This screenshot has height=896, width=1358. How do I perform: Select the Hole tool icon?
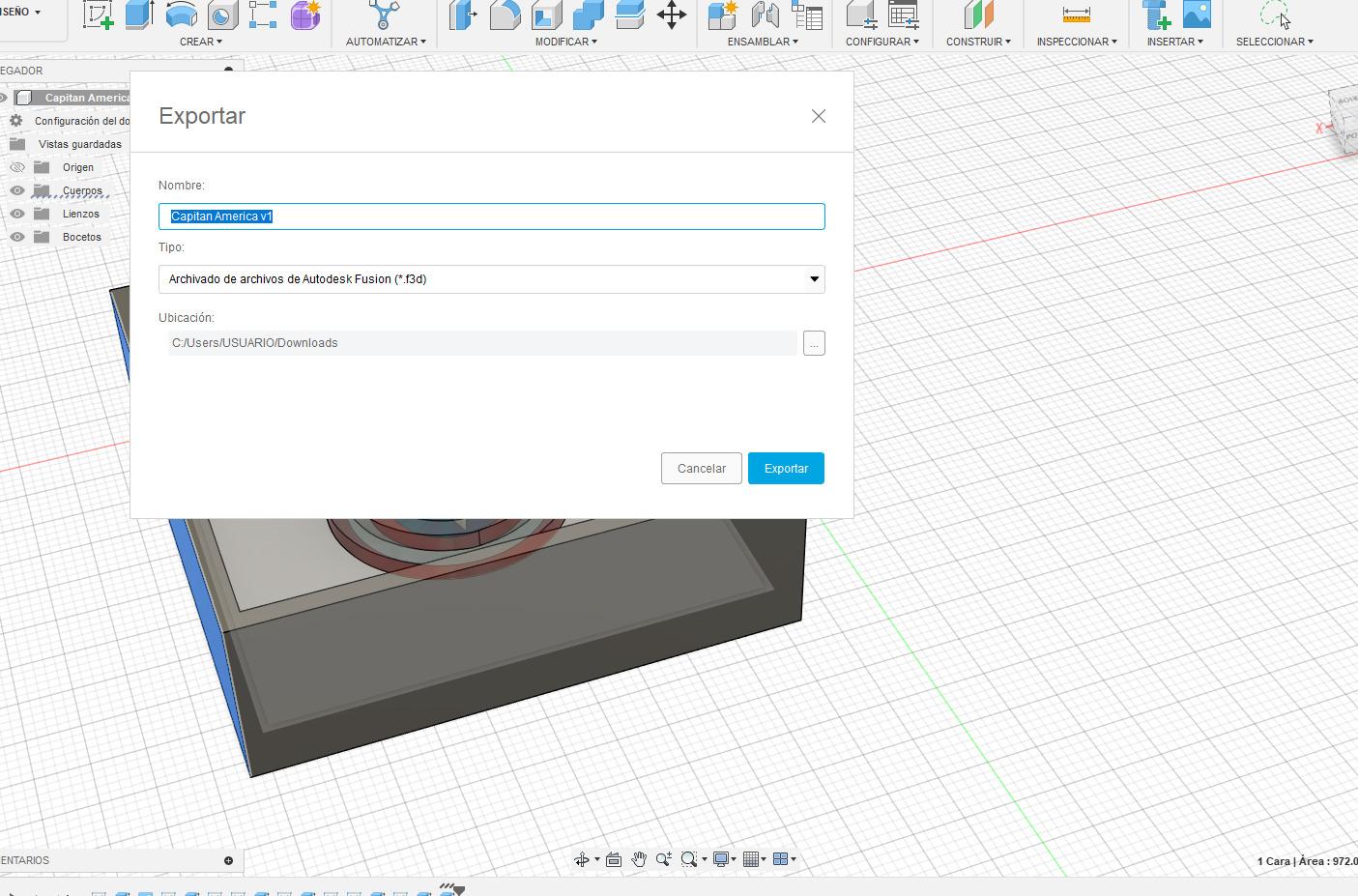(222, 14)
